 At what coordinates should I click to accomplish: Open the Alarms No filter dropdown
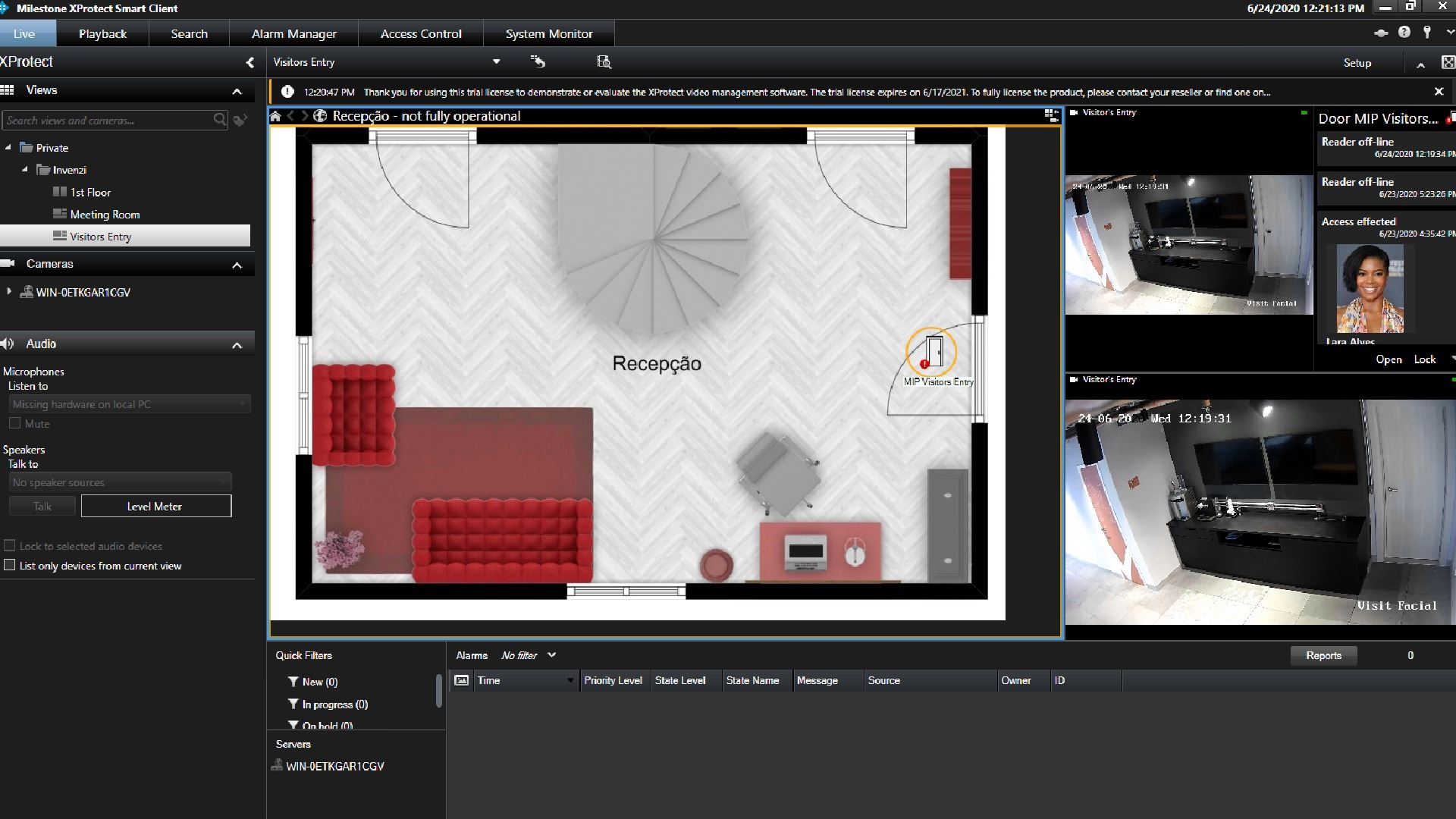pyautogui.click(x=551, y=655)
